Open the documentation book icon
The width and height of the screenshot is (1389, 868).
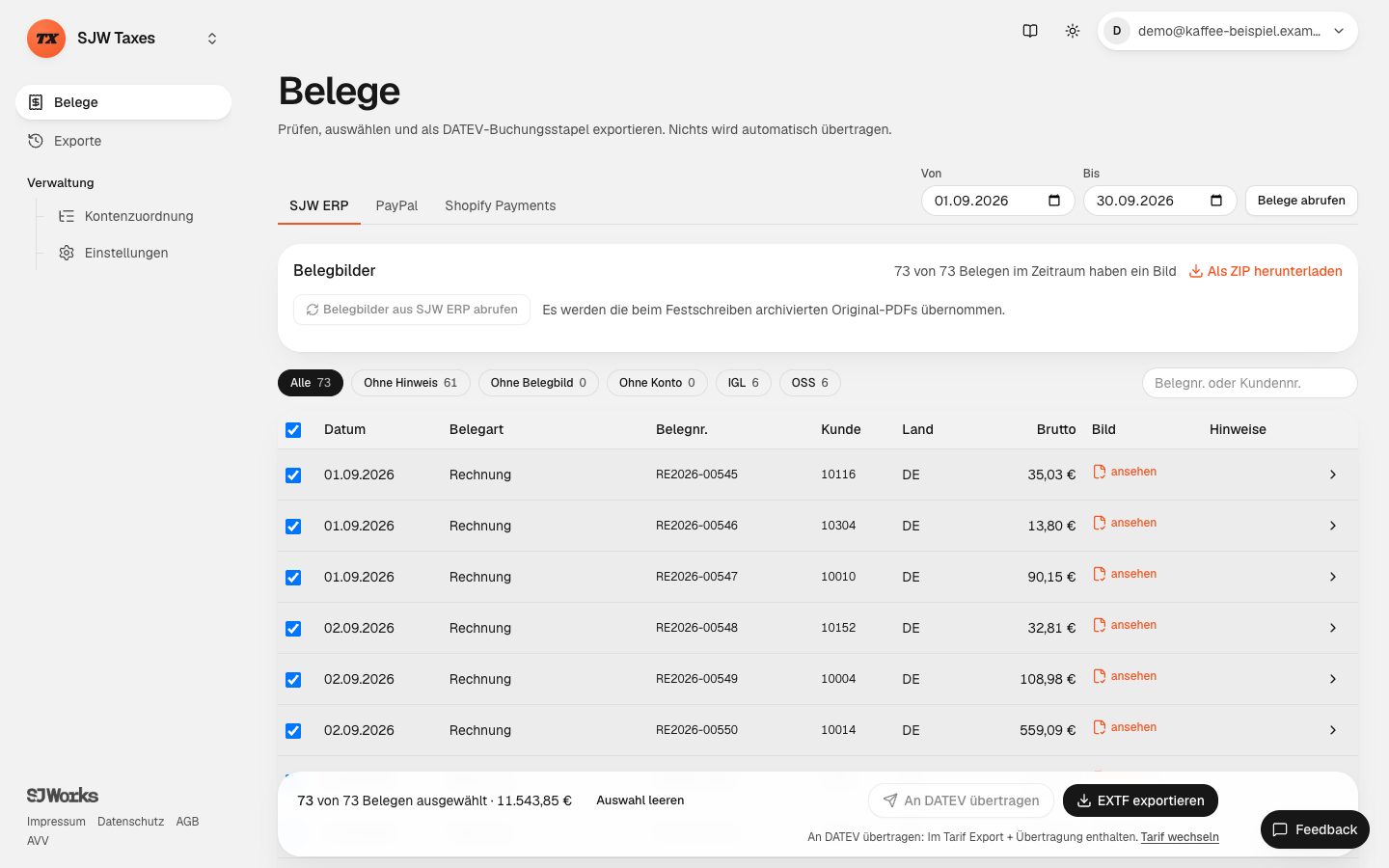pos(1030,31)
